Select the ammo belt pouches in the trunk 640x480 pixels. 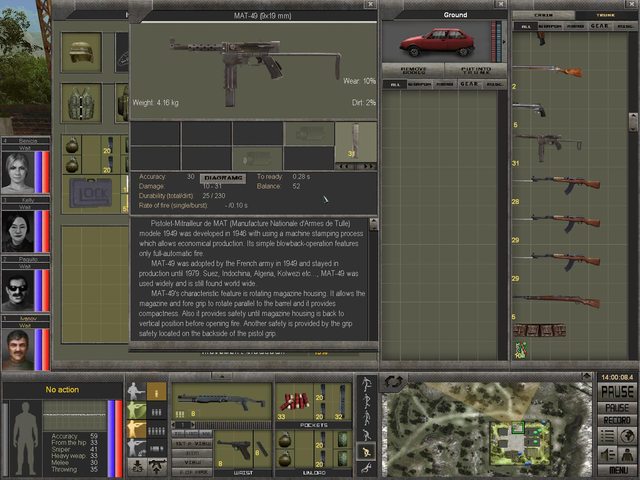pos(539,330)
